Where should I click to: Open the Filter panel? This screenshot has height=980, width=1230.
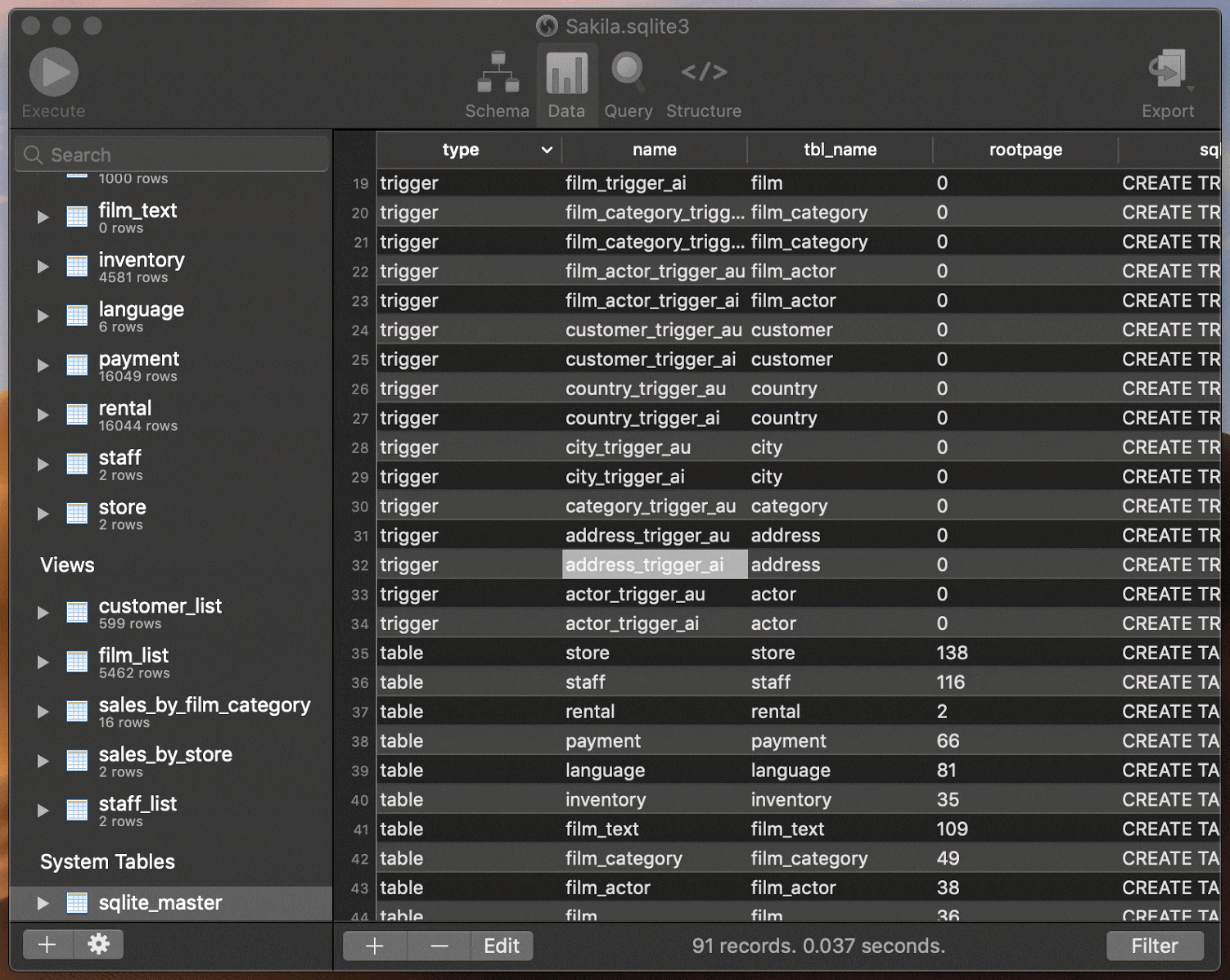click(1155, 946)
